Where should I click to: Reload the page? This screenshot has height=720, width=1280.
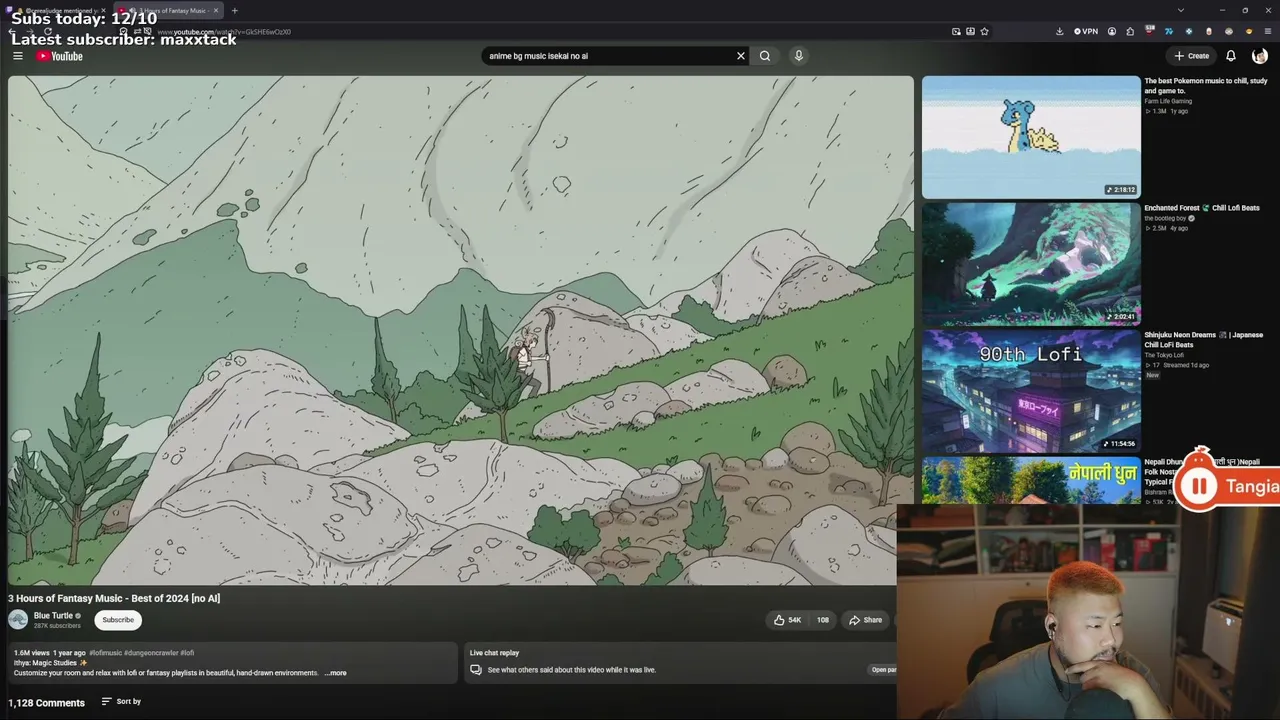(47, 32)
